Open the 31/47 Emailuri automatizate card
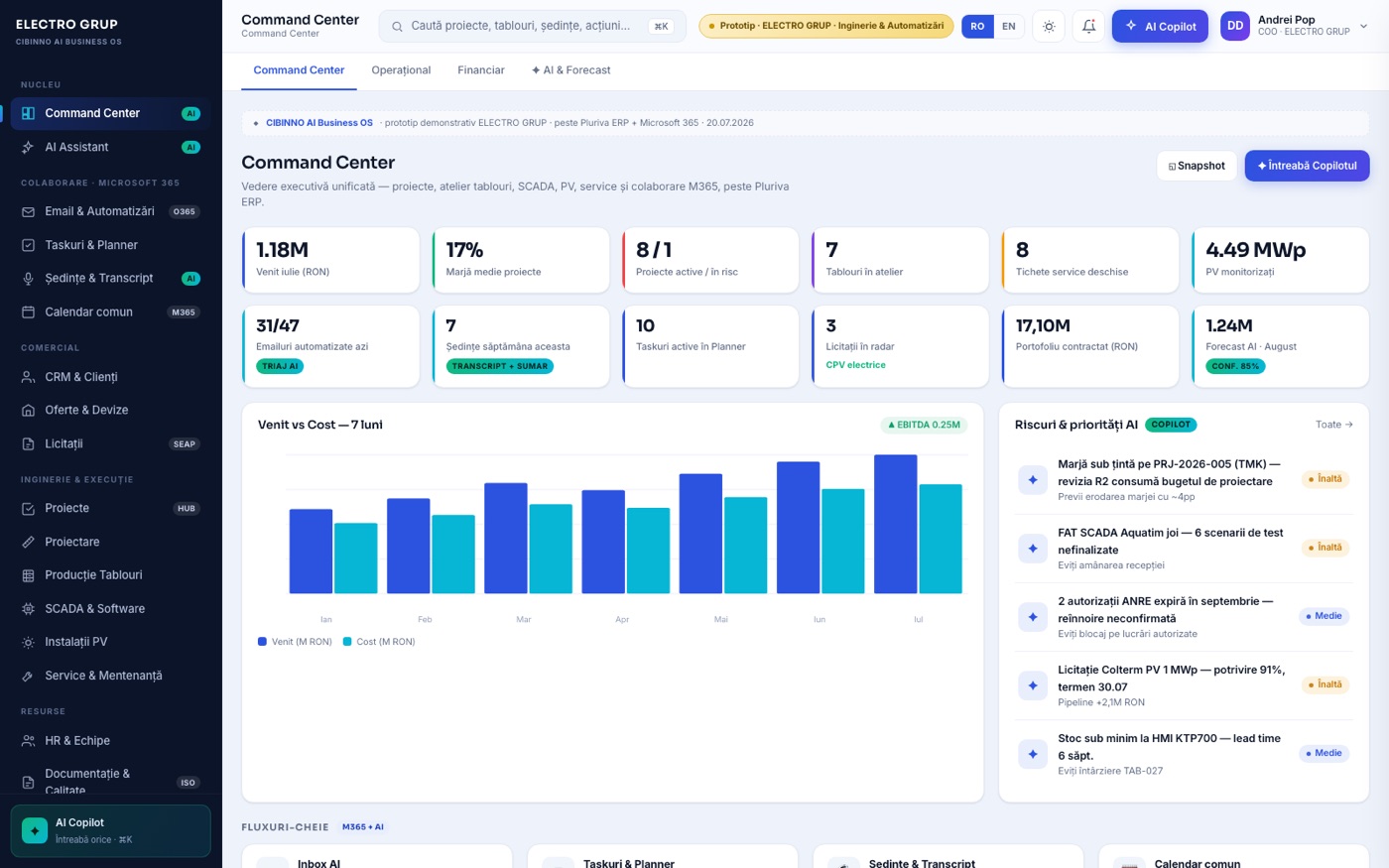Image resolution: width=1389 pixels, height=868 pixels. (x=330, y=345)
